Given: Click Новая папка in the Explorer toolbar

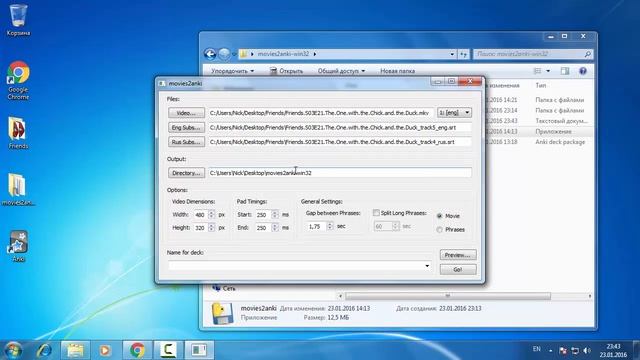Looking at the screenshot, I should click(x=398, y=71).
